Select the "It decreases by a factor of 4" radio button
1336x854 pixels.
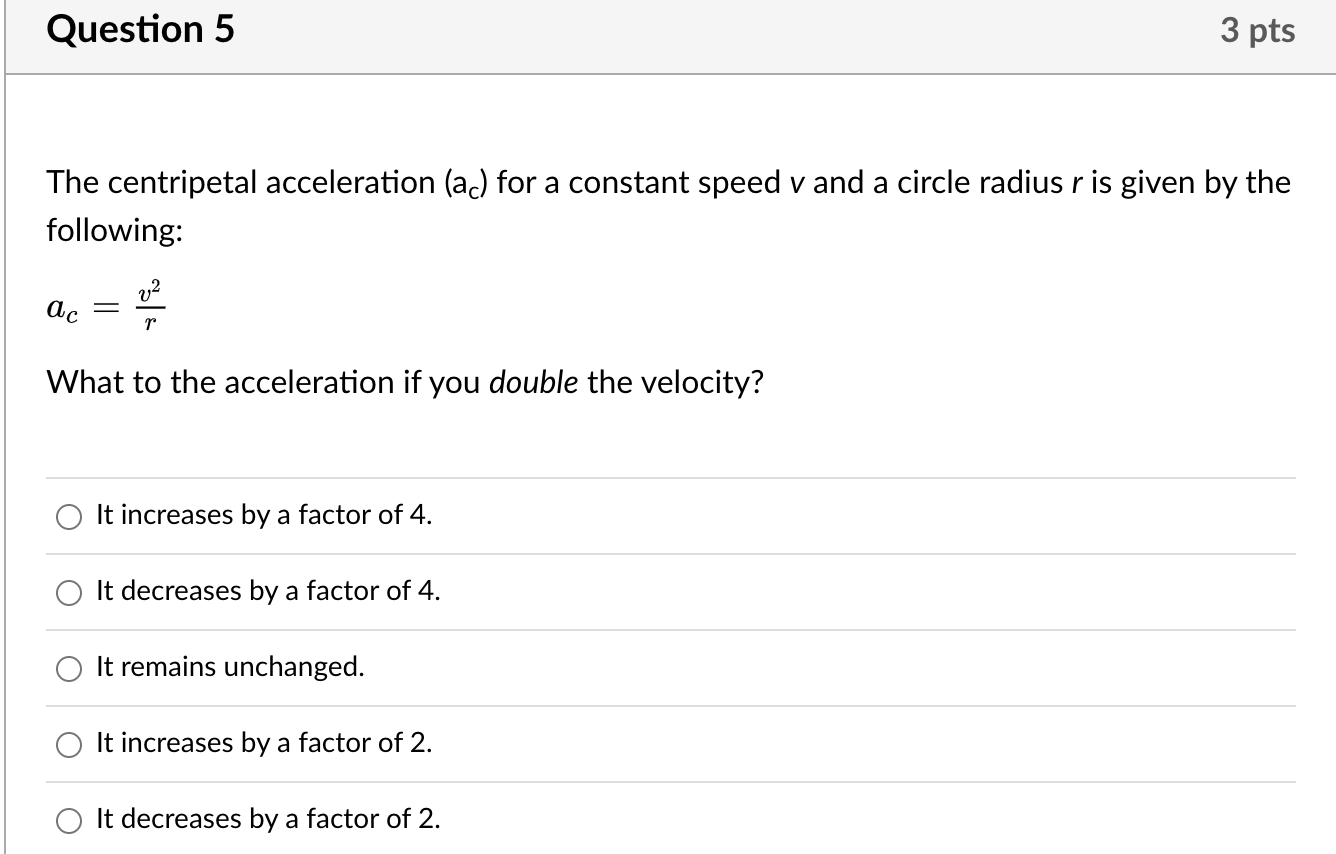tap(68, 593)
